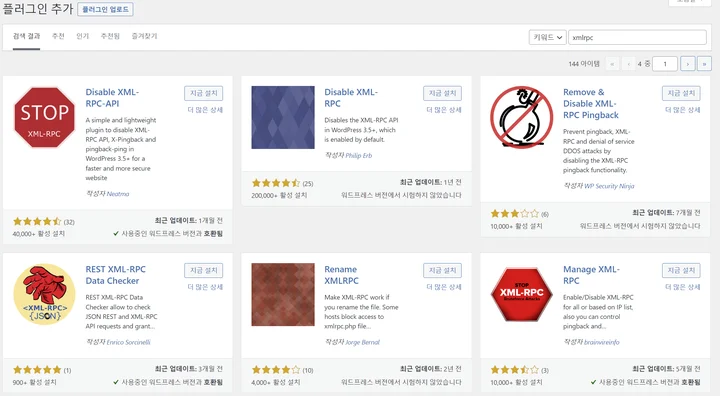720x396 pixels.
Task: Click 200,000+ 활성 설치 text
Action: coord(279,195)
